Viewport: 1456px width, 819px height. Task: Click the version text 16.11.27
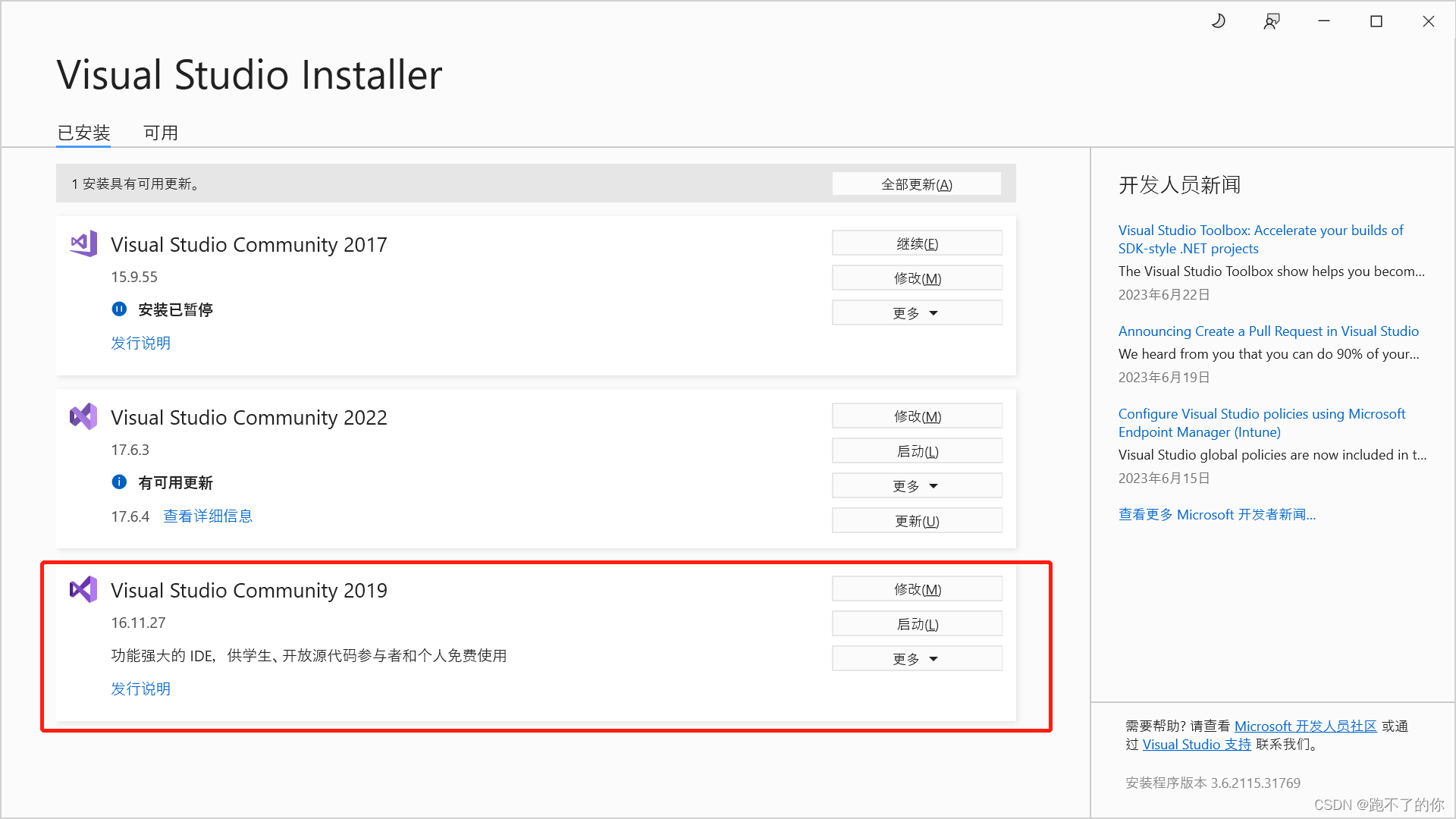pyautogui.click(x=138, y=623)
